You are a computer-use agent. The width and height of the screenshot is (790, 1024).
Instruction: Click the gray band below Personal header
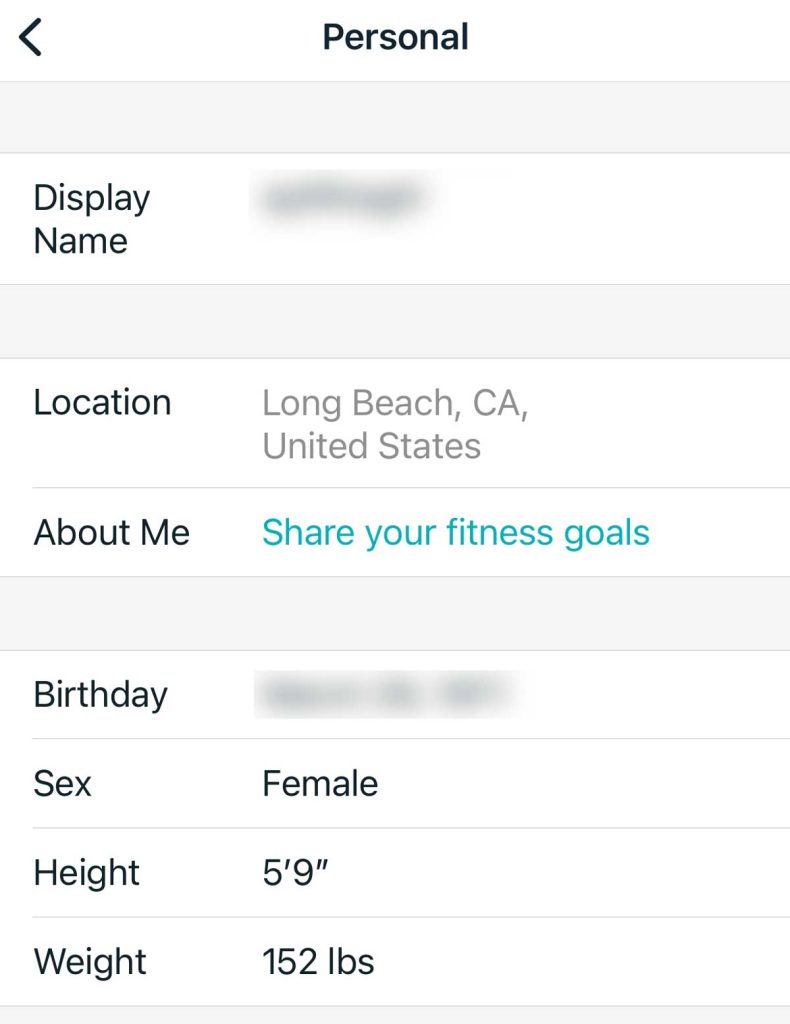point(395,117)
